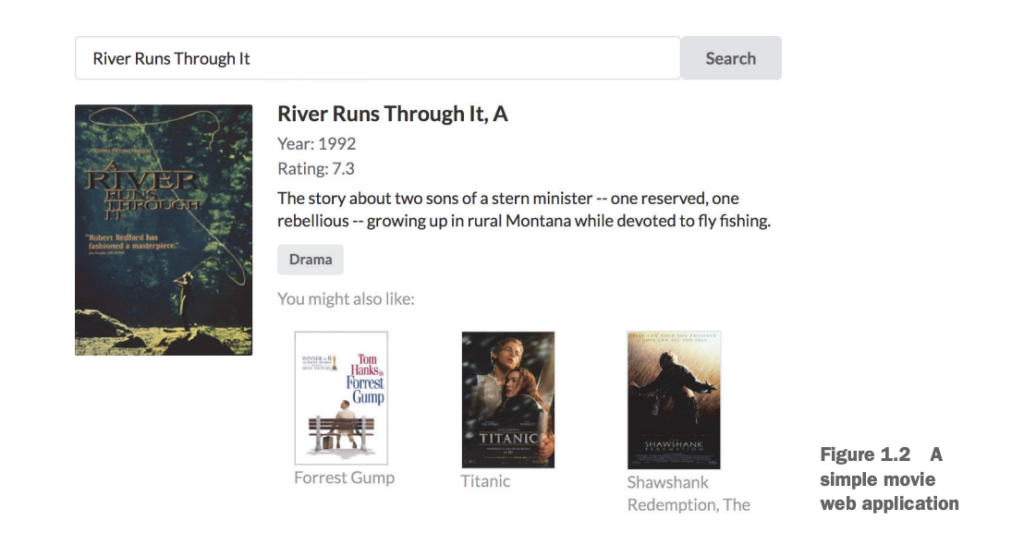Click the Figure 1.2 caption text
The image size is (1024, 545).
(x=888, y=479)
